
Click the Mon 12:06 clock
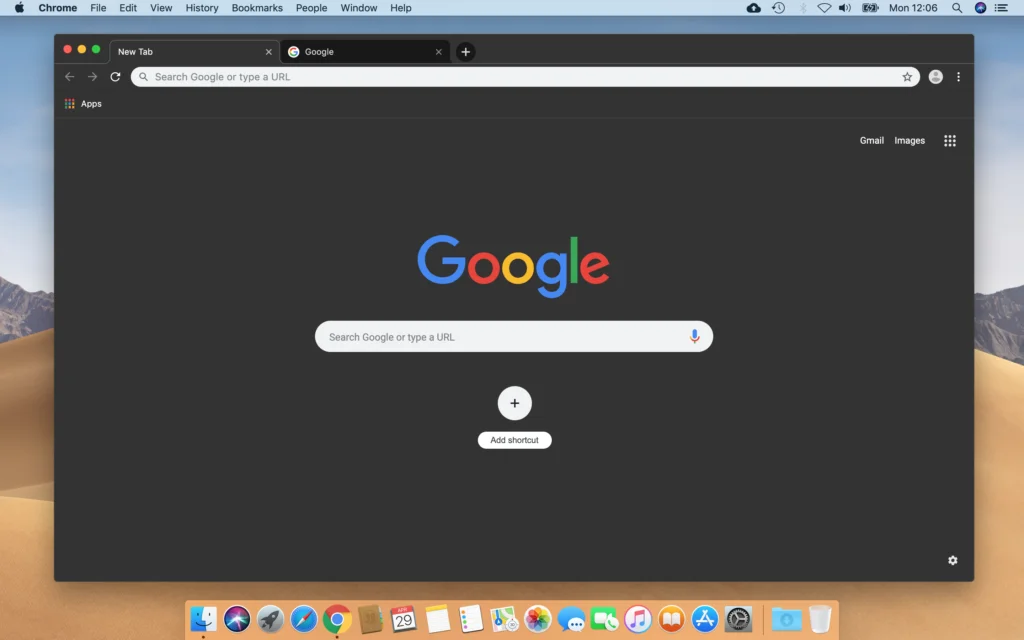pyautogui.click(x=913, y=8)
